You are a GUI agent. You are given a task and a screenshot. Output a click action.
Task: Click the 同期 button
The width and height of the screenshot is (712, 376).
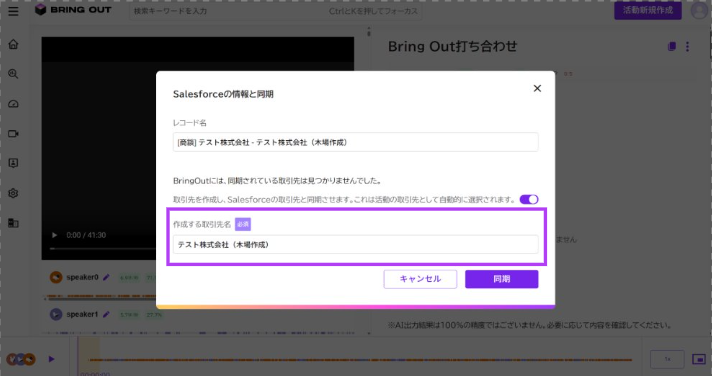pos(502,279)
